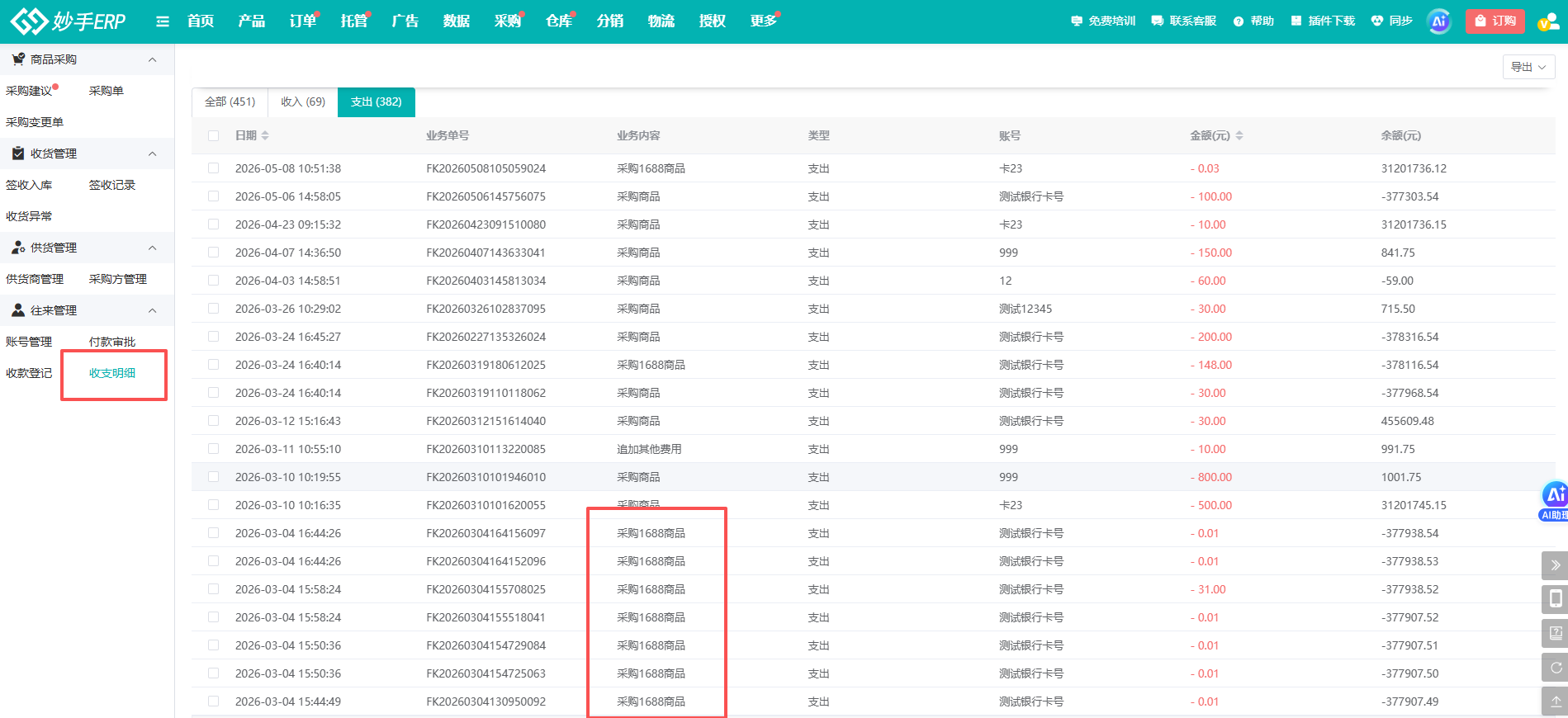This screenshot has width=1568, height=718.
Task: Collapse the 往来管理 sidebar section
Action: point(152,310)
